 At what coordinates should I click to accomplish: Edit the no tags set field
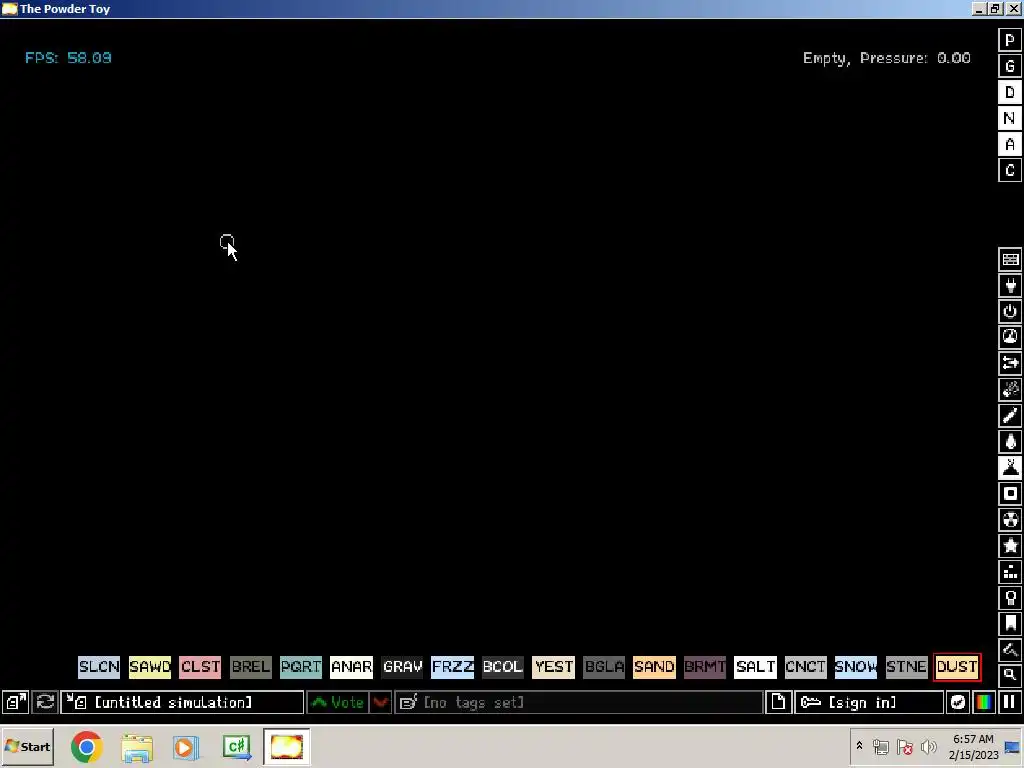click(x=579, y=703)
